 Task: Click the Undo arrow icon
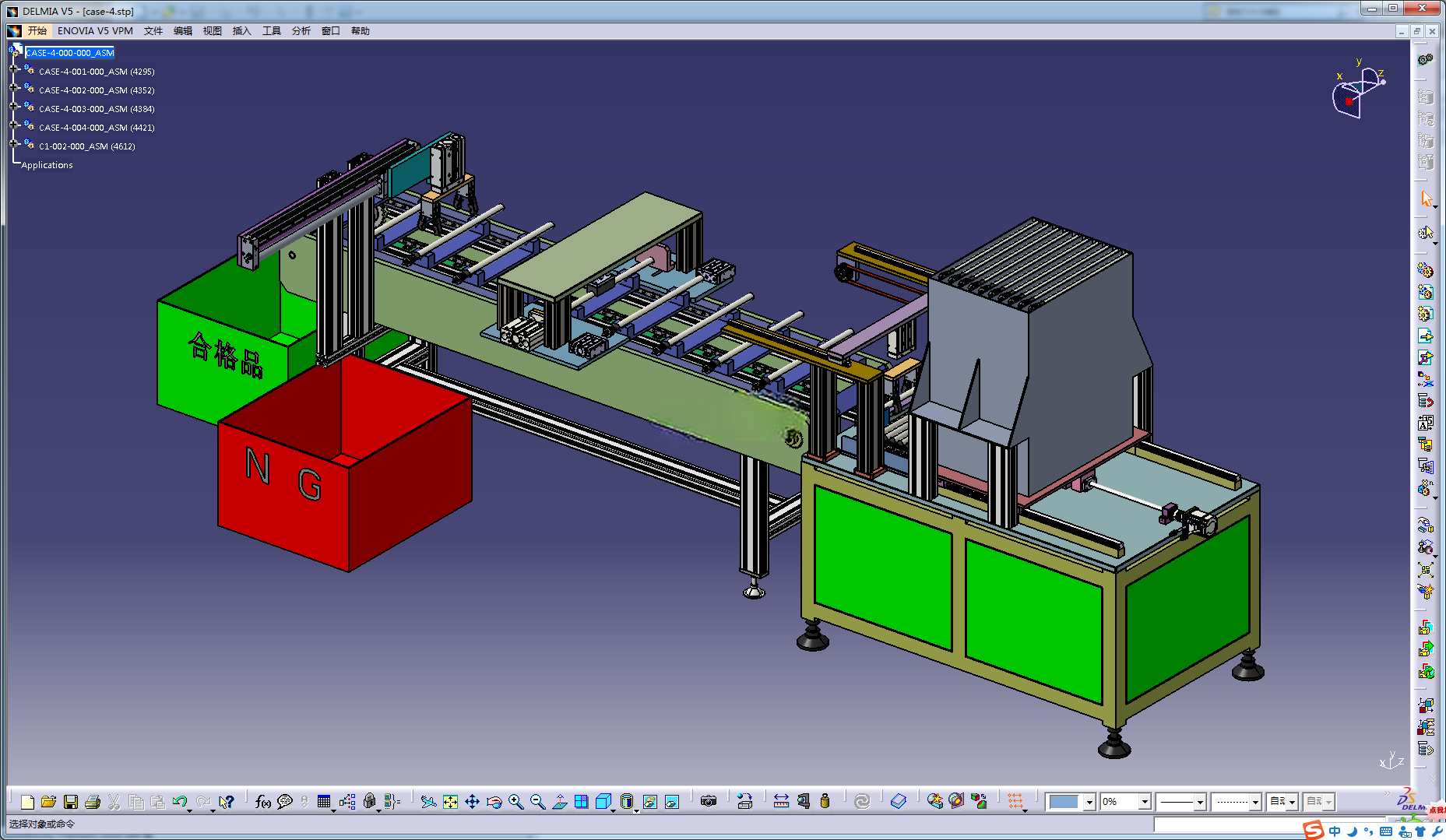coord(179,801)
